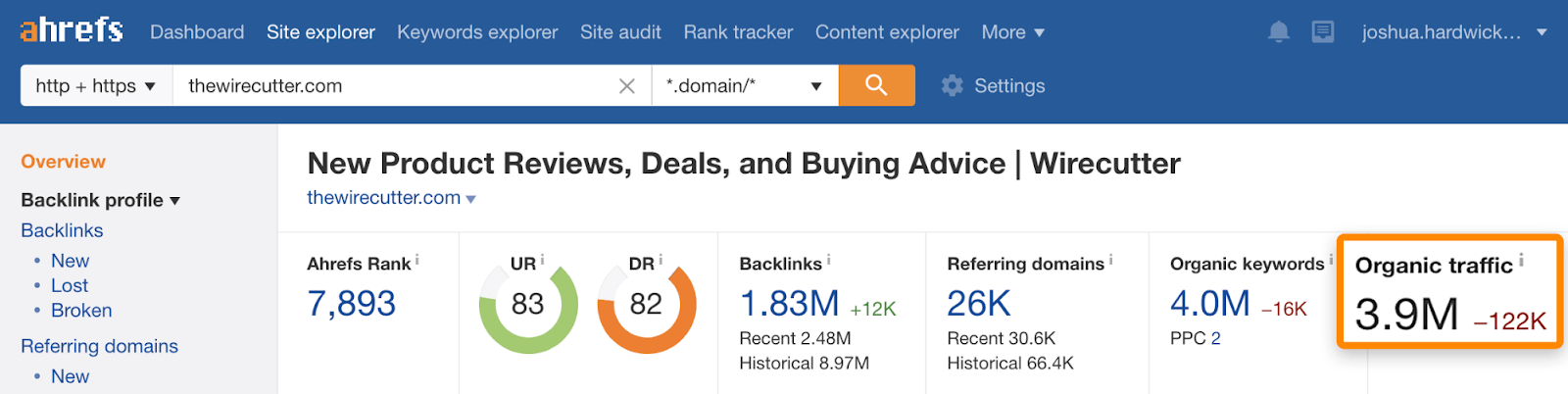The width and height of the screenshot is (1568, 394).
Task: Click info icon beside Referring domains metric
Action: [1110, 260]
